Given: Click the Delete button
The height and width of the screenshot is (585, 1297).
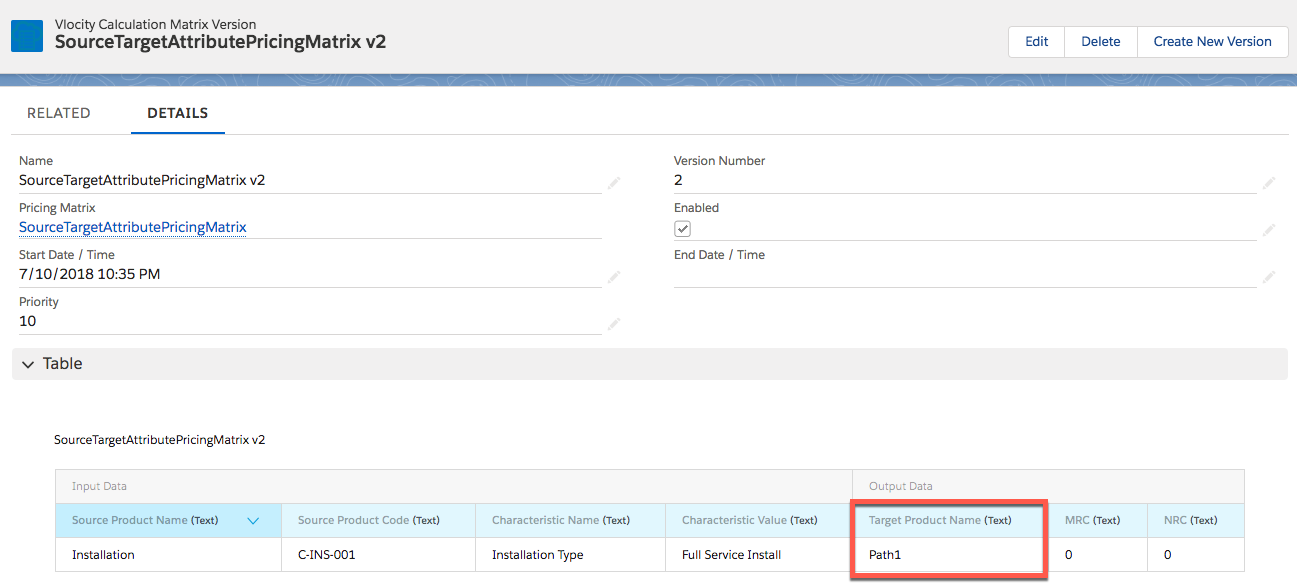Looking at the screenshot, I should tap(1101, 42).
